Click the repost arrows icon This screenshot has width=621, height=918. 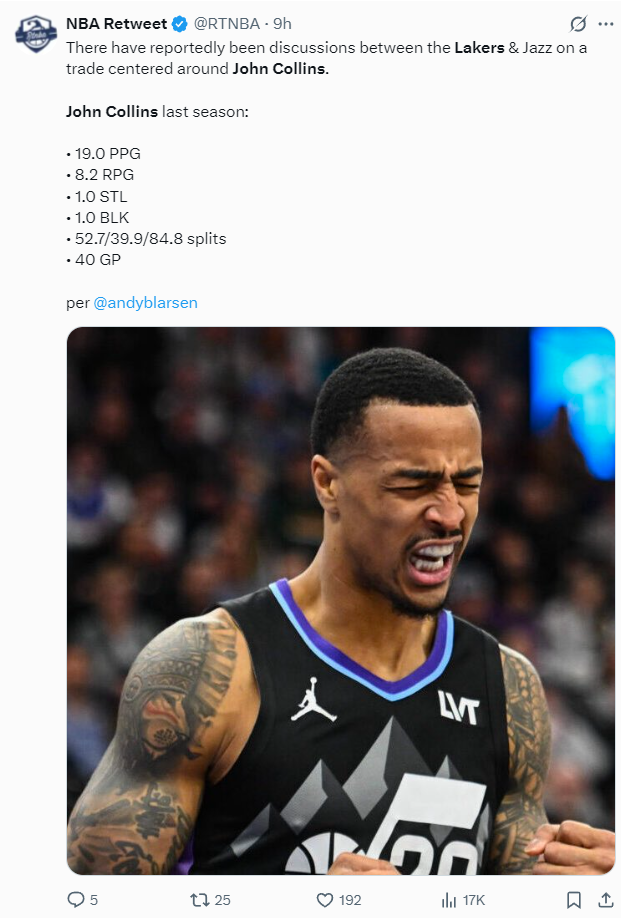[200, 900]
